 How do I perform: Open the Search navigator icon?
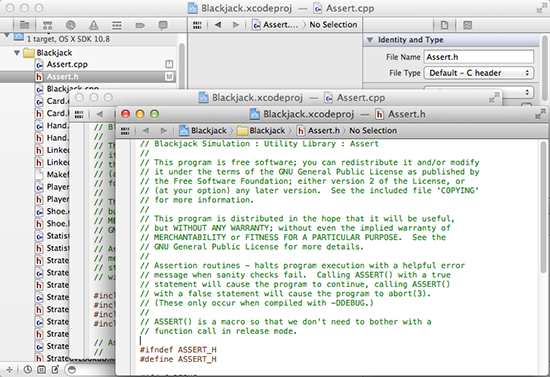click(71, 25)
